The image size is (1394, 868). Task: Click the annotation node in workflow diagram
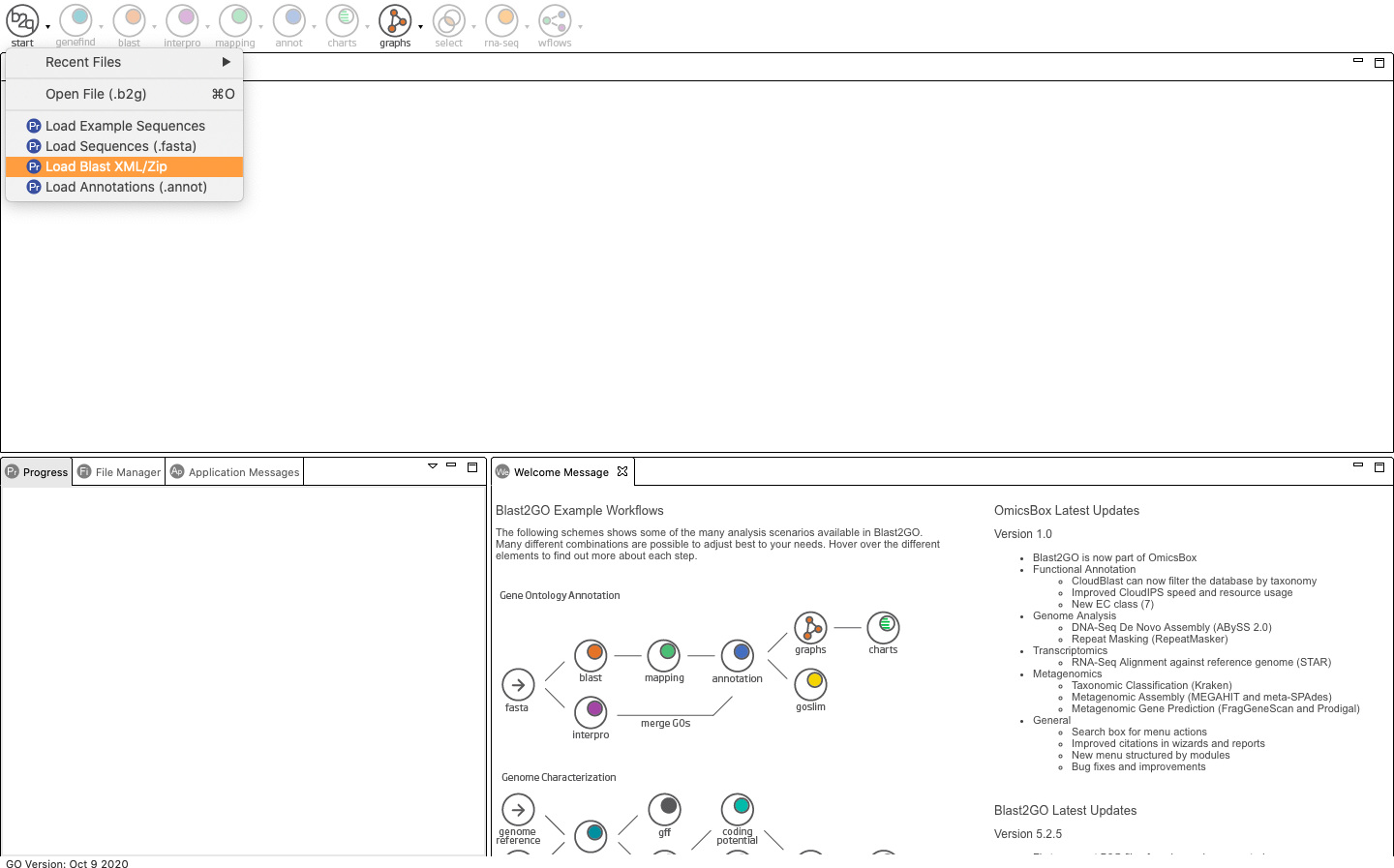coord(738,656)
